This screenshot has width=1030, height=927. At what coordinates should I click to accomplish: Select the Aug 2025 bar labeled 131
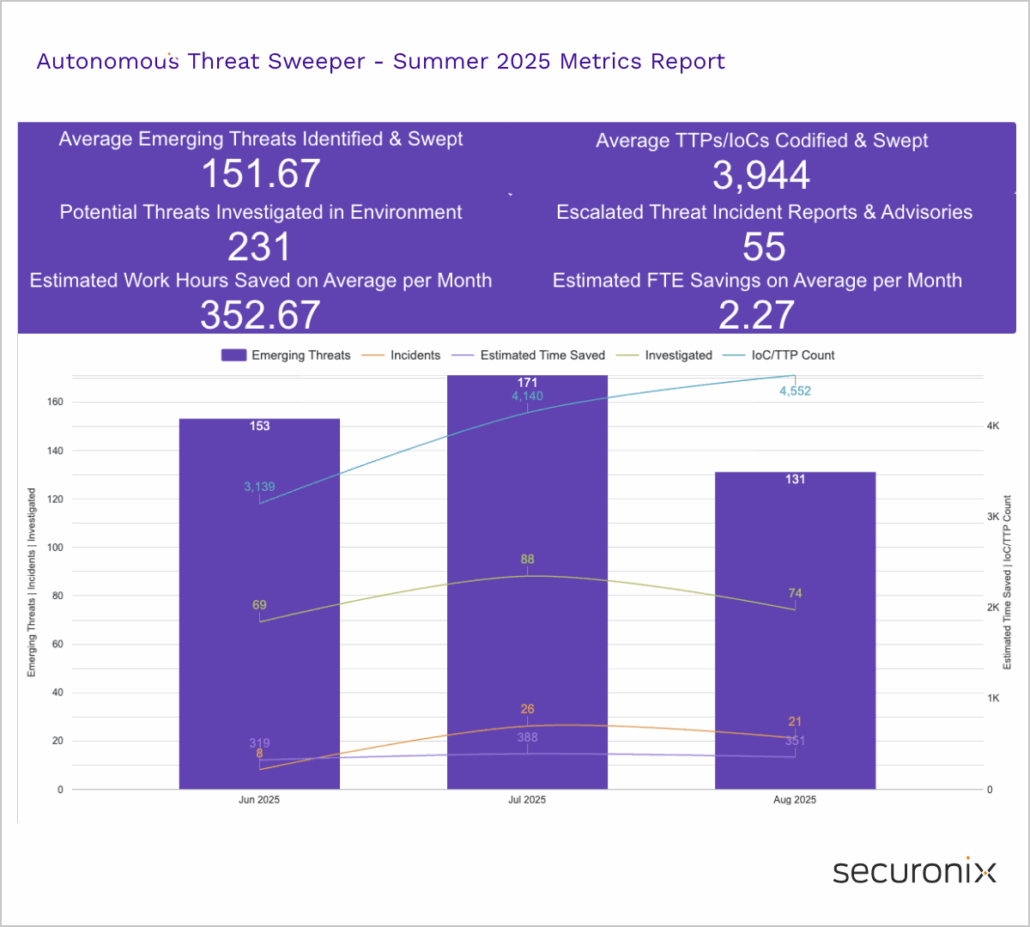pyautogui.click(x=795, y=630)
